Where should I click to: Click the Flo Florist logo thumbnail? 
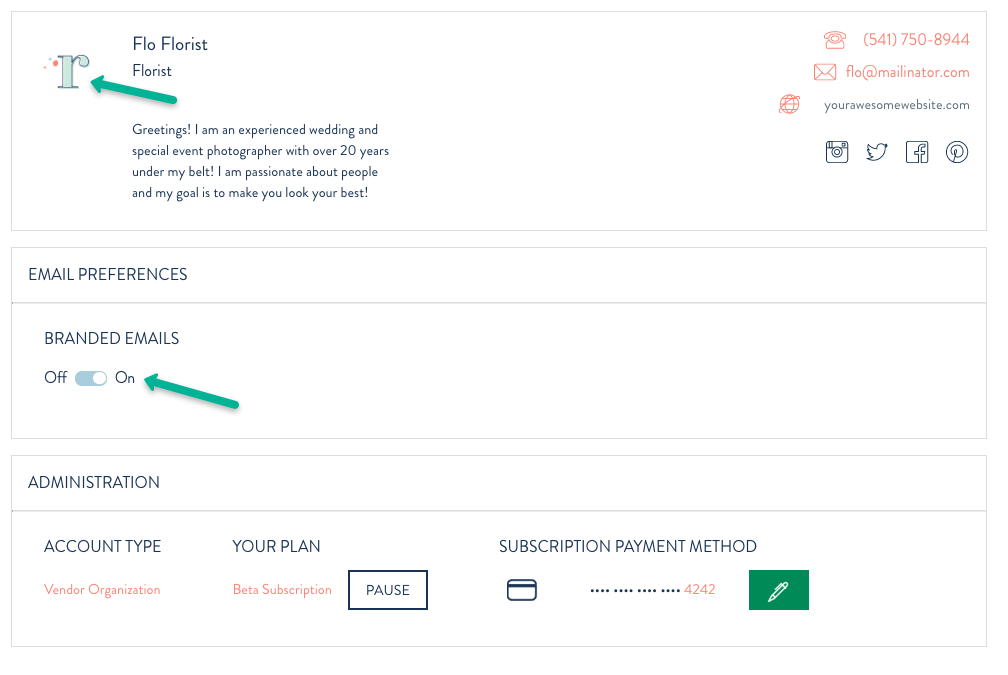67,71
